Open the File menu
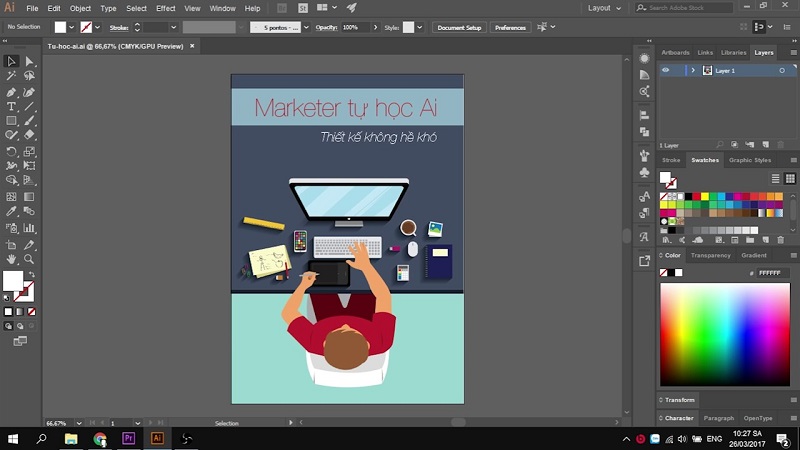Viewport: 800px width, 450px height. tap(32, 8)
